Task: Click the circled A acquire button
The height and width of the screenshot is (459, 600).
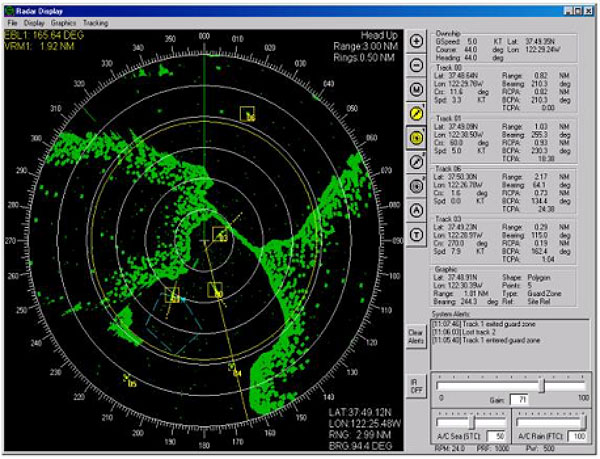Action: point(416,210)
